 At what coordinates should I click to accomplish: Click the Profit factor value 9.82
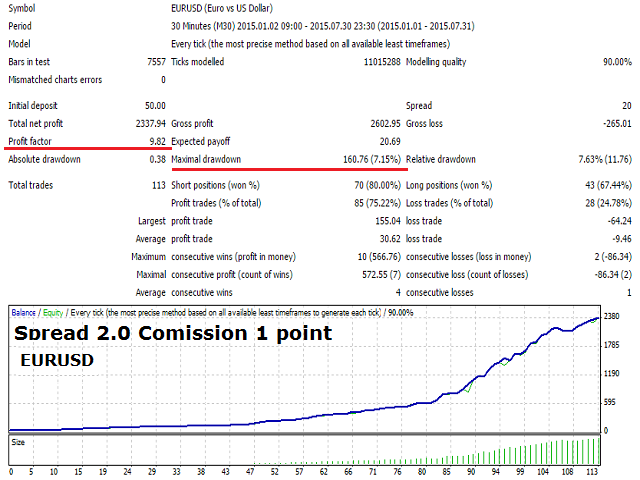tap(157, 142)
